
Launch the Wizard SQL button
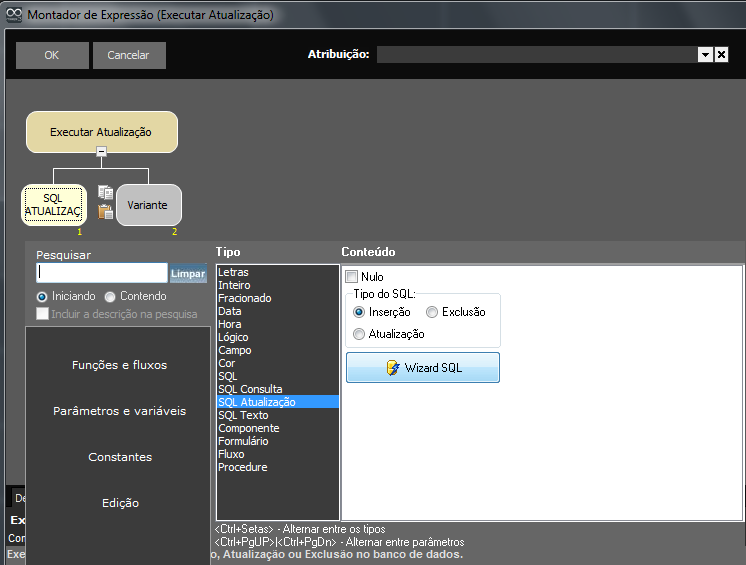coord(423,368)
